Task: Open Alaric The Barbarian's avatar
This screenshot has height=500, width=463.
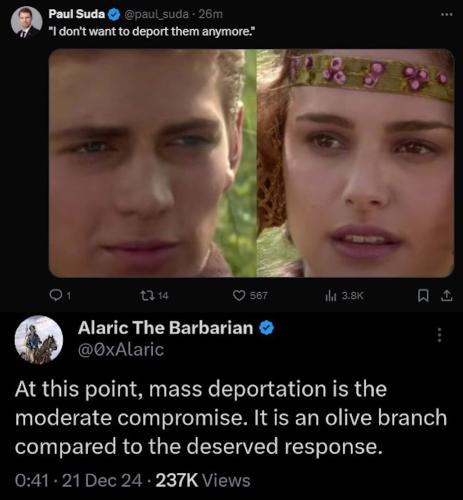Action: coord(39,339)
